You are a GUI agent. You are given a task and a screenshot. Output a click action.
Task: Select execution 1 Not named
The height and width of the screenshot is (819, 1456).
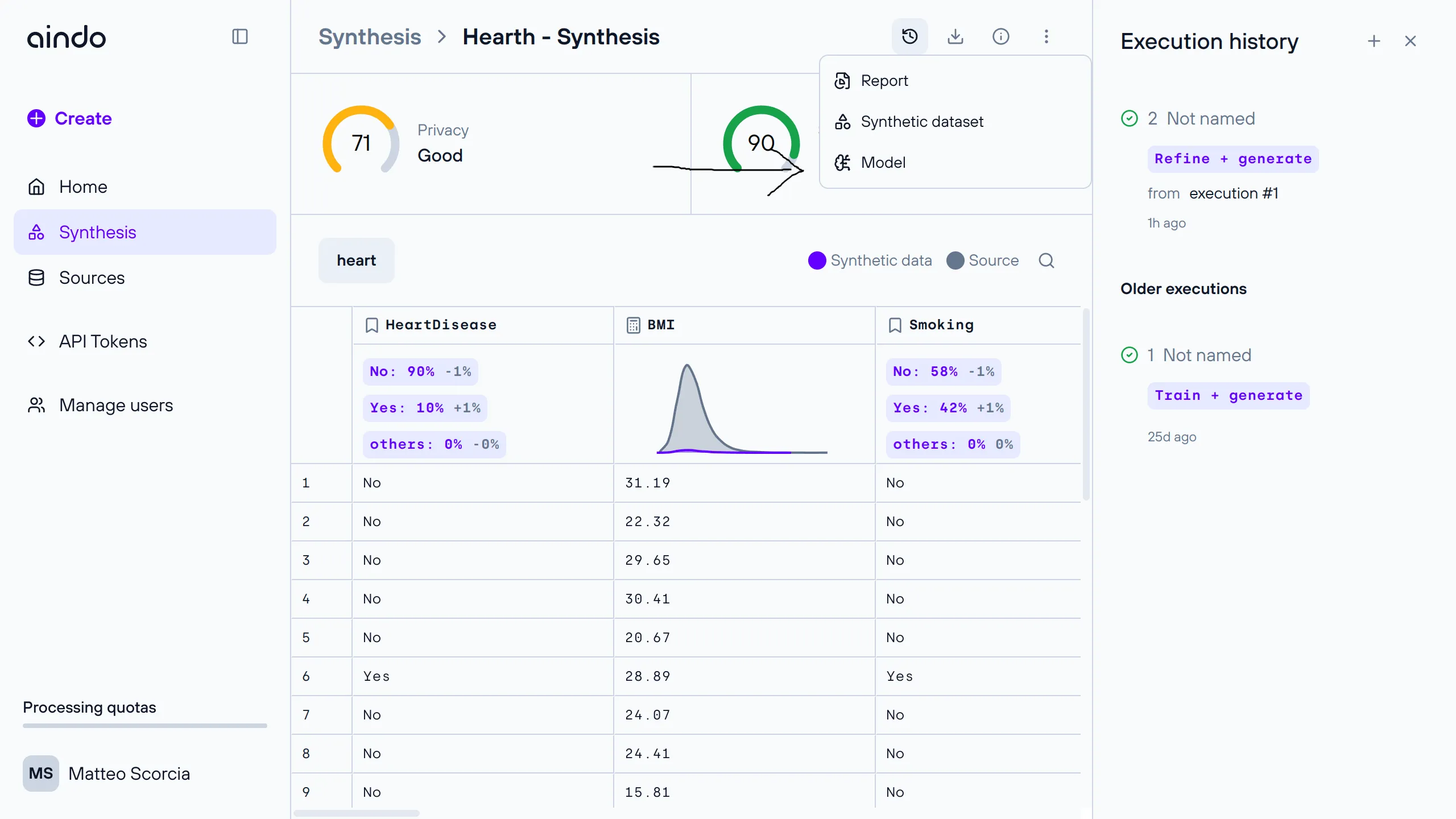[1199, 355]
